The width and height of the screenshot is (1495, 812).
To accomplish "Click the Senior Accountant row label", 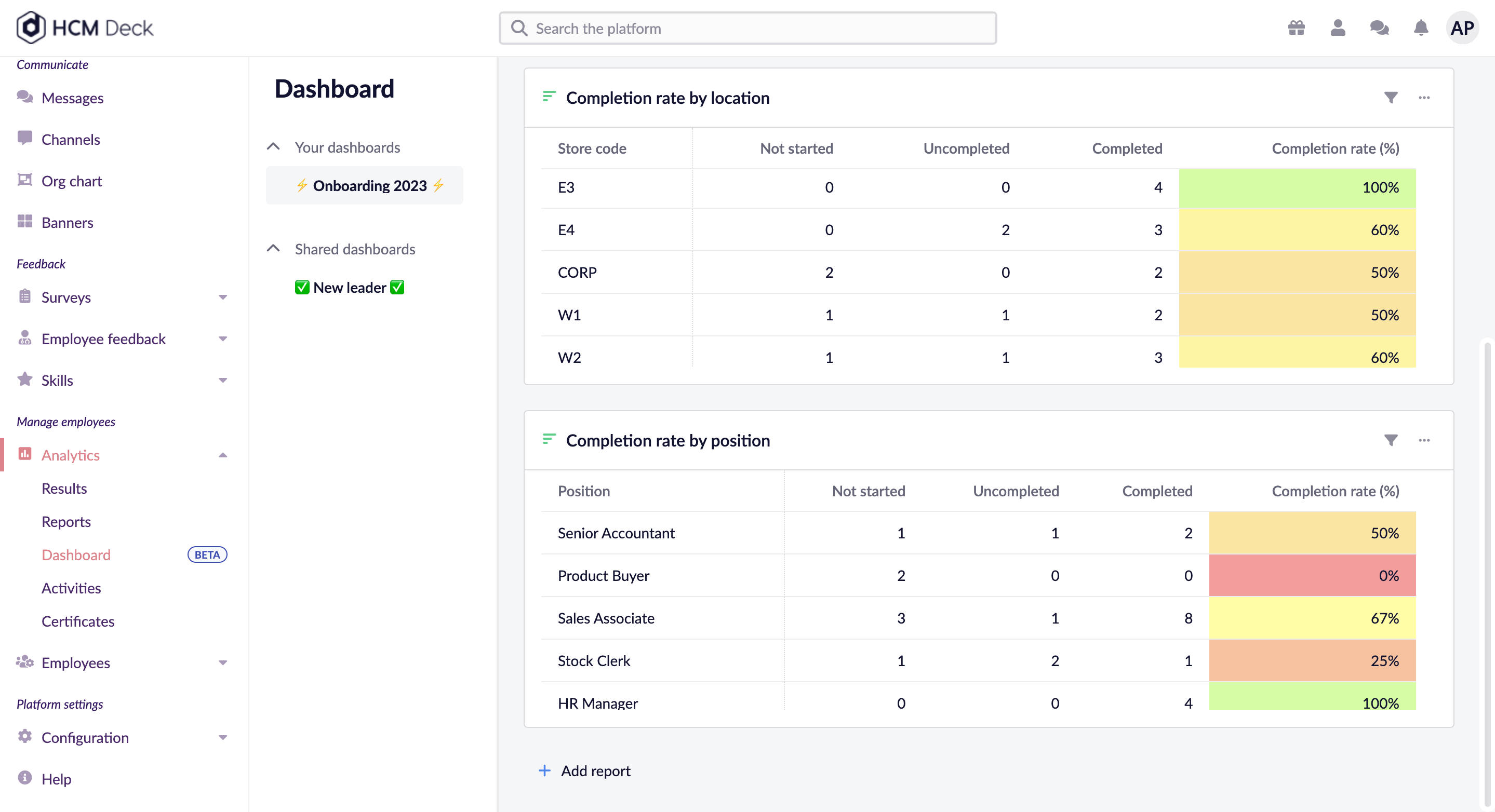I will pyautogui.click(x=617, y=533).
